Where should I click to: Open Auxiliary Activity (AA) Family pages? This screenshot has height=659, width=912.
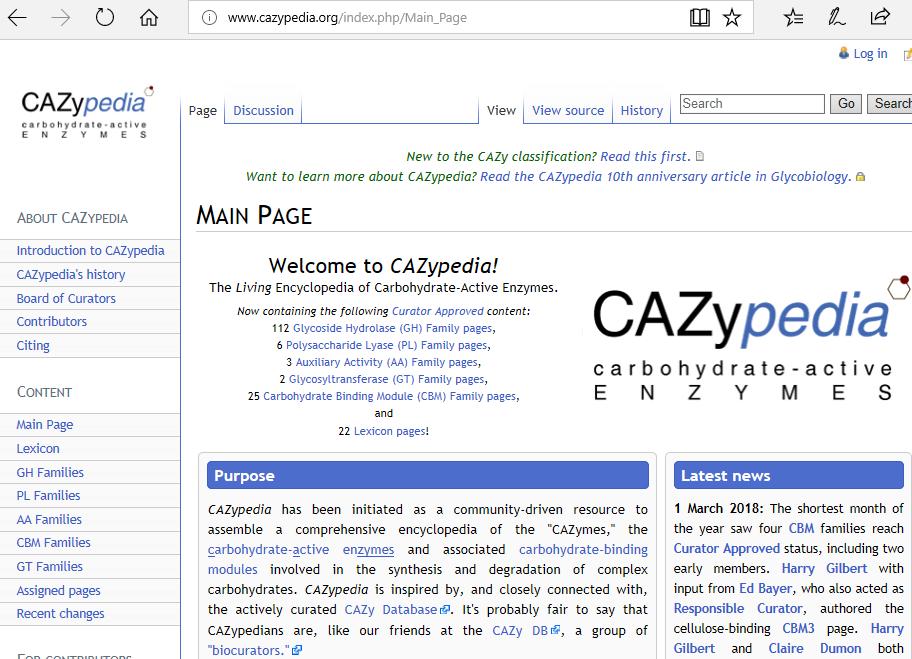point(387,362)
